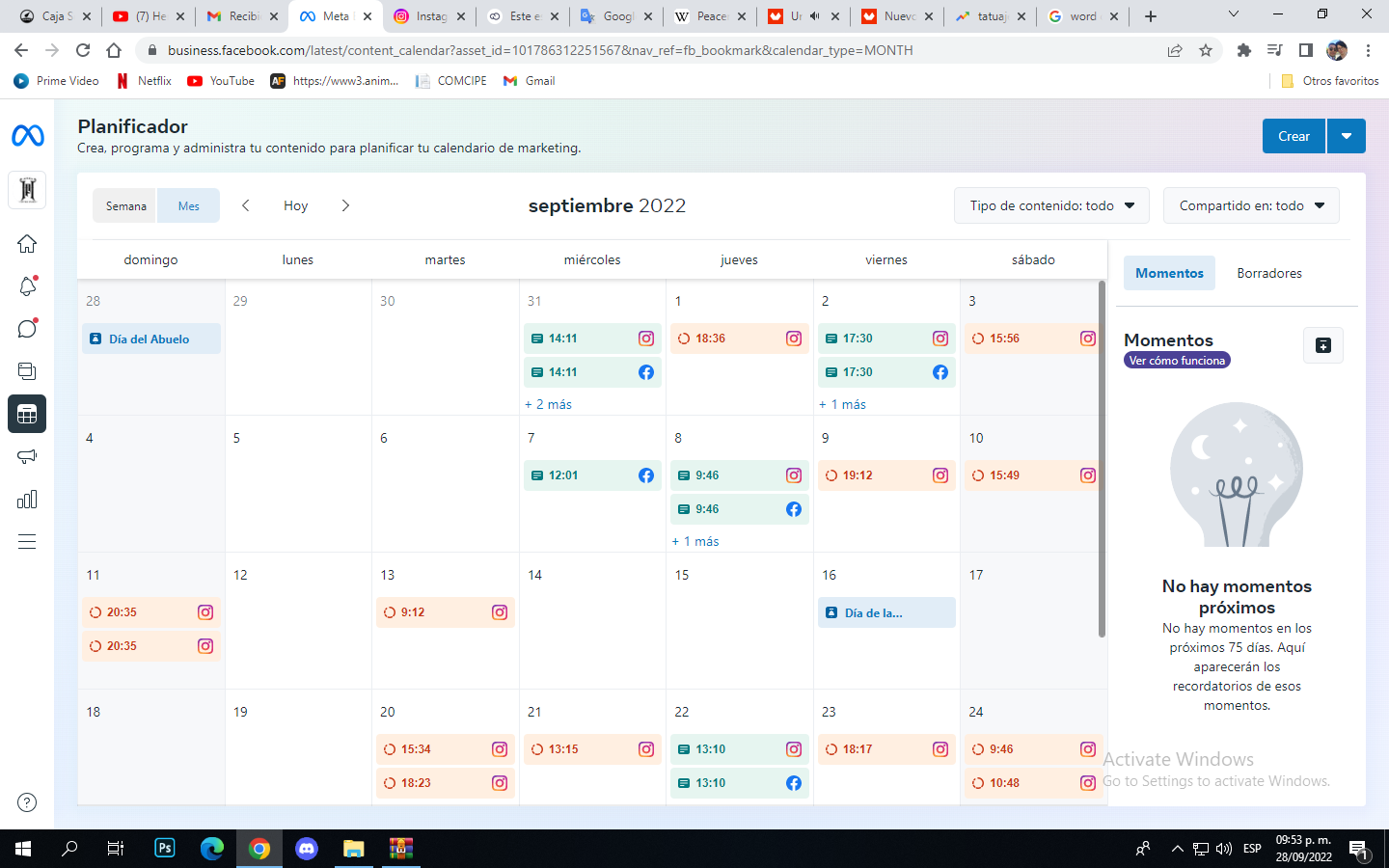Open the Compartido en: todo dropdown

pos(1251,205)
